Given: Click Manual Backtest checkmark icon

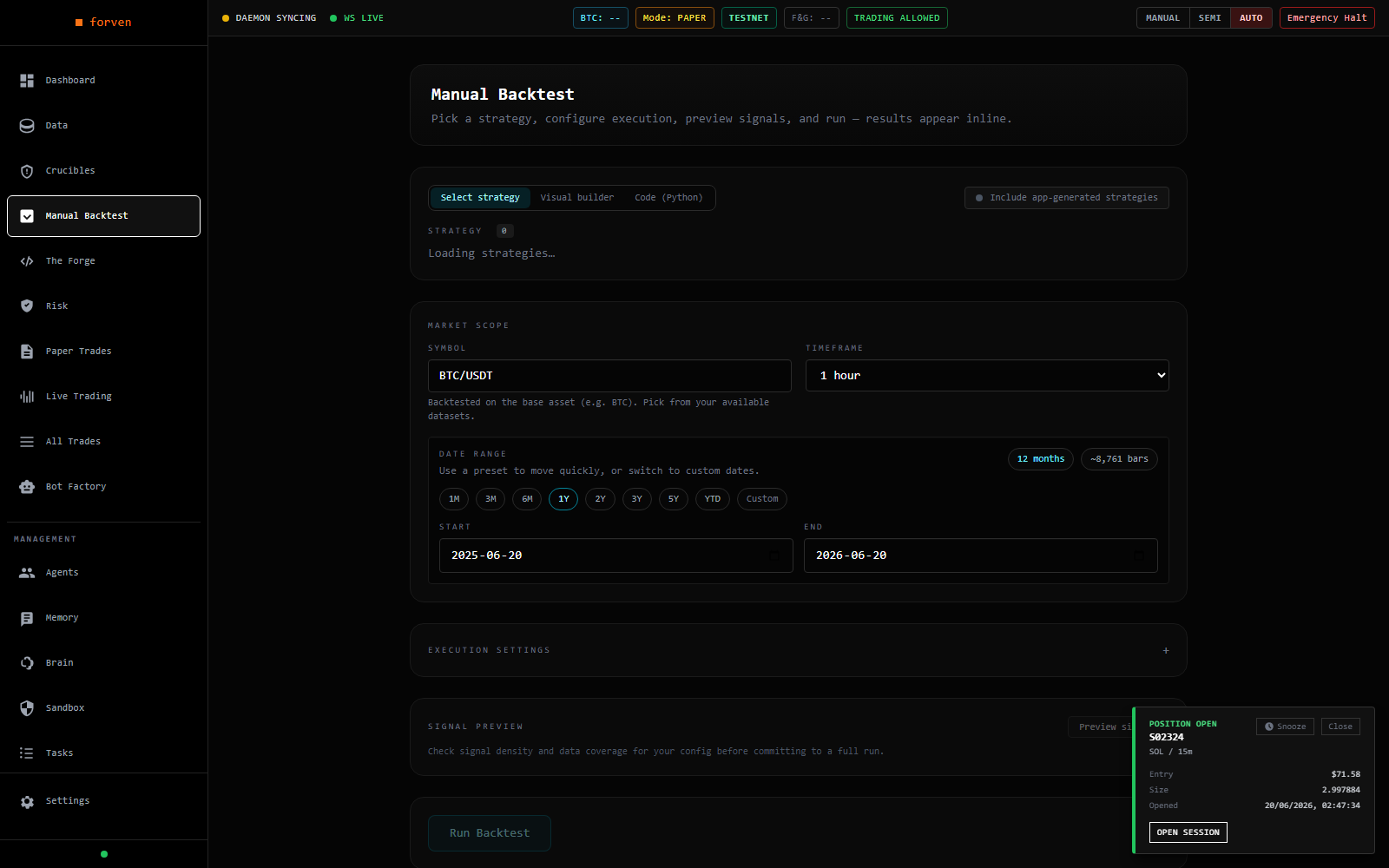Looking at the screenshot, I should tap(27, 216).
